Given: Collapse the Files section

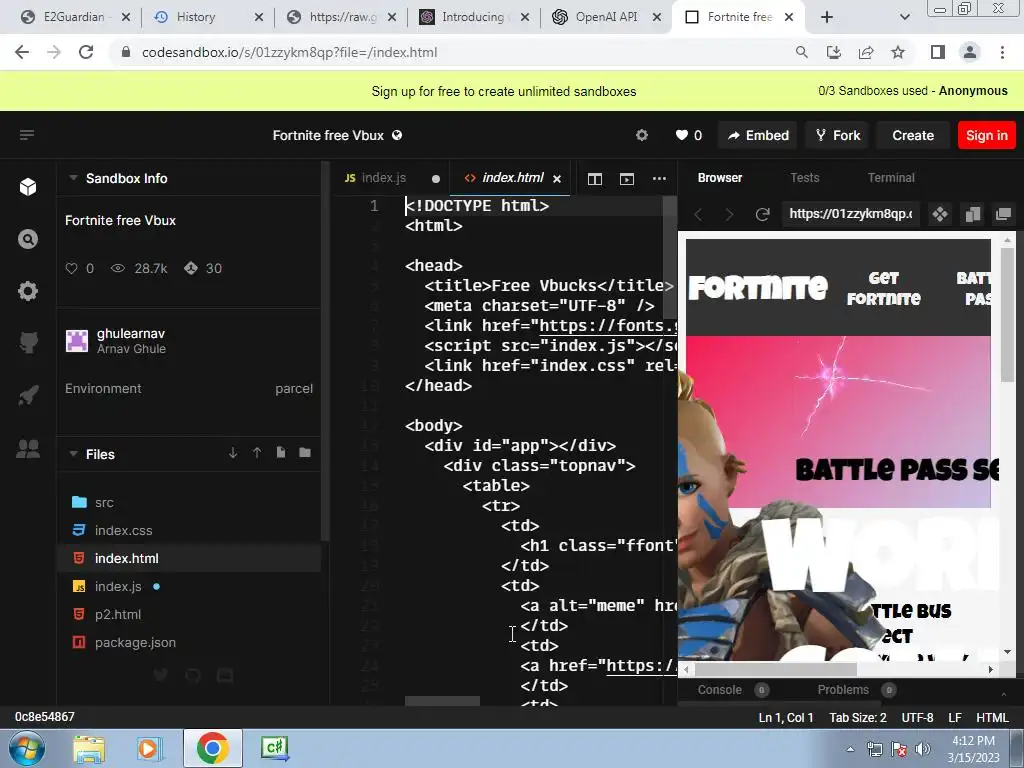Looking at the screenshot, I should [x=74, y=454].
